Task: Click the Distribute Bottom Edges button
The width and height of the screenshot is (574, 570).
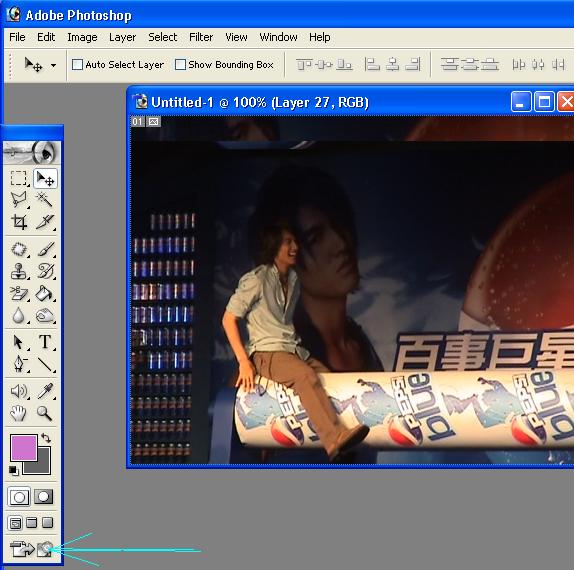Action: click(x=490, y=65)
